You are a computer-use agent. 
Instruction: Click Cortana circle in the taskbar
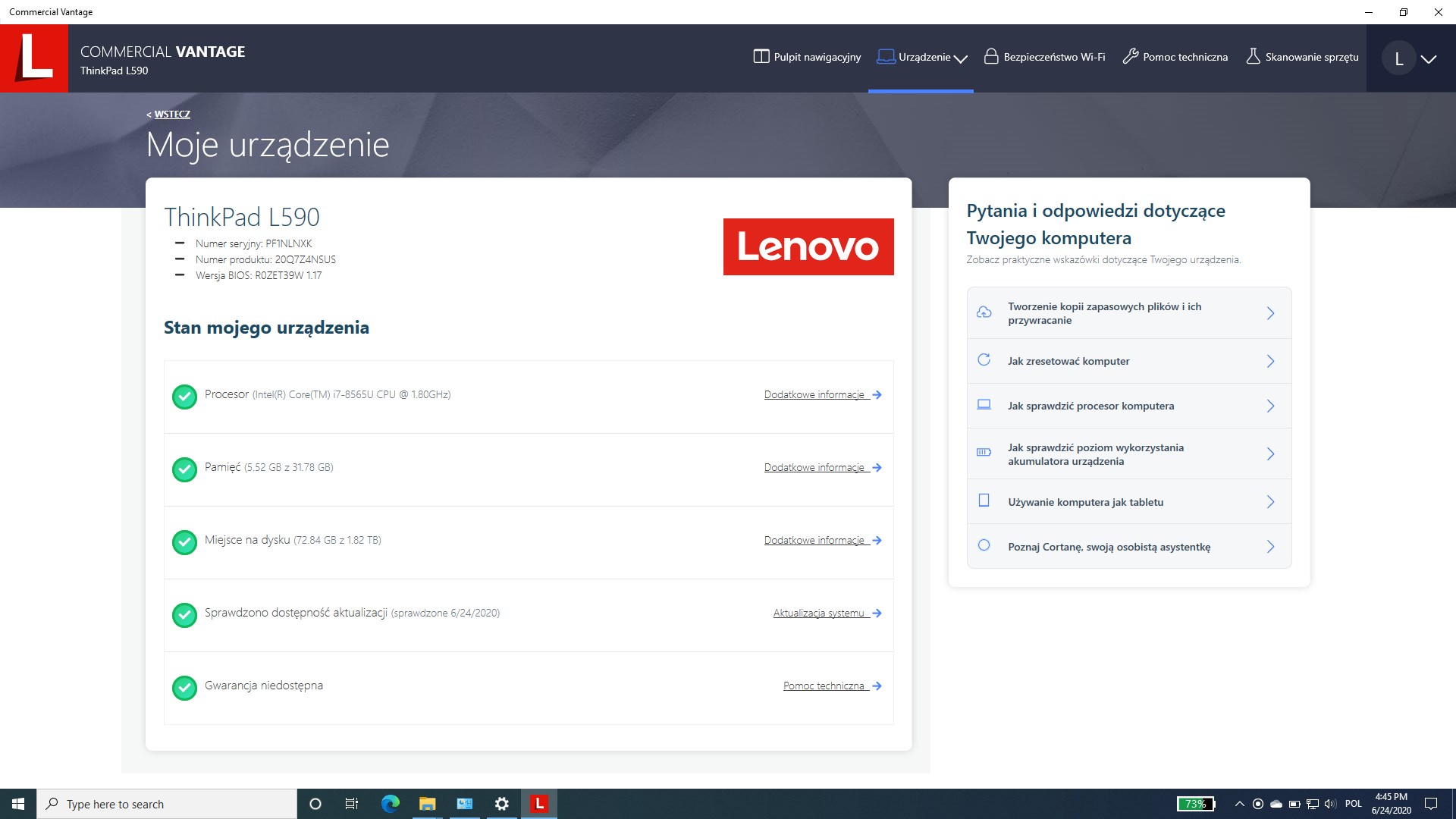pos(315,804)
